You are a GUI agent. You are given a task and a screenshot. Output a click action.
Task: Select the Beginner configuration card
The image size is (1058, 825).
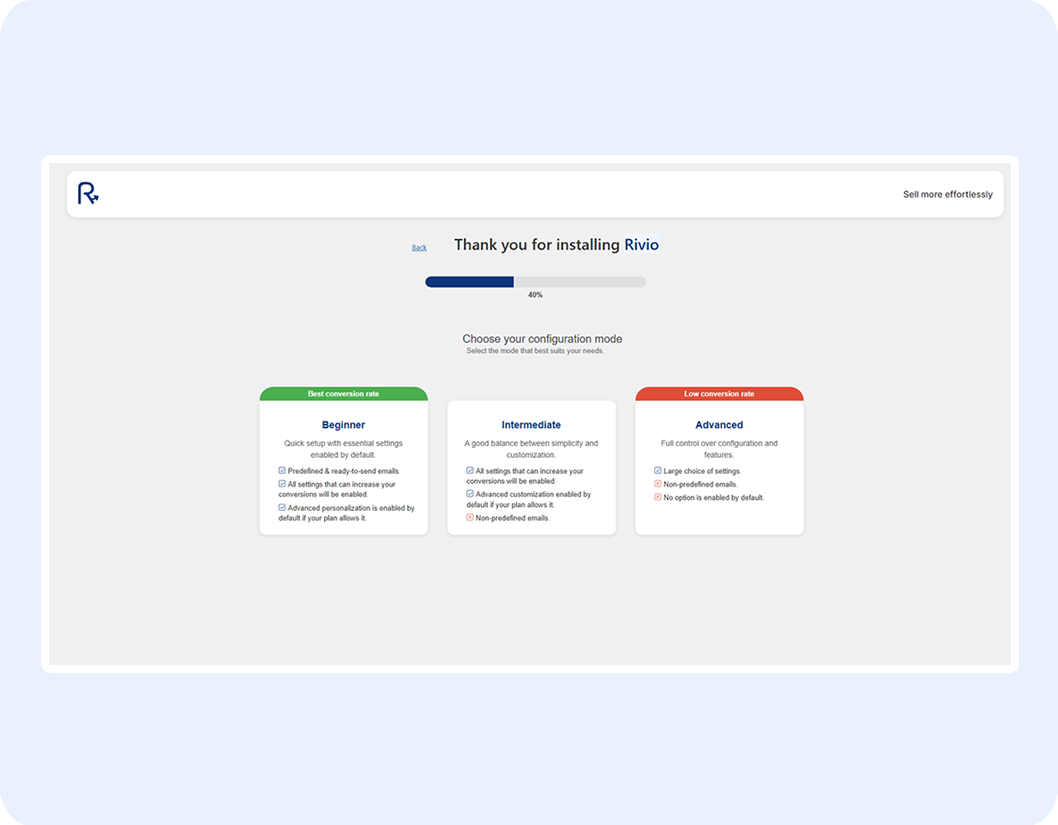tap(343, 465)
